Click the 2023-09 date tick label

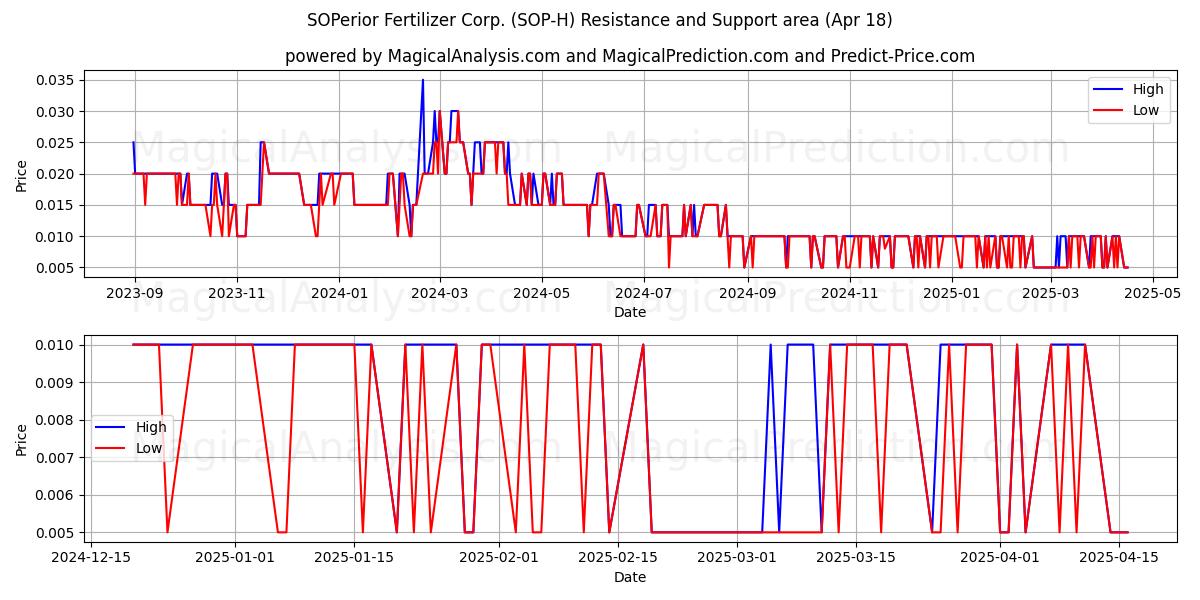point(135,293)
